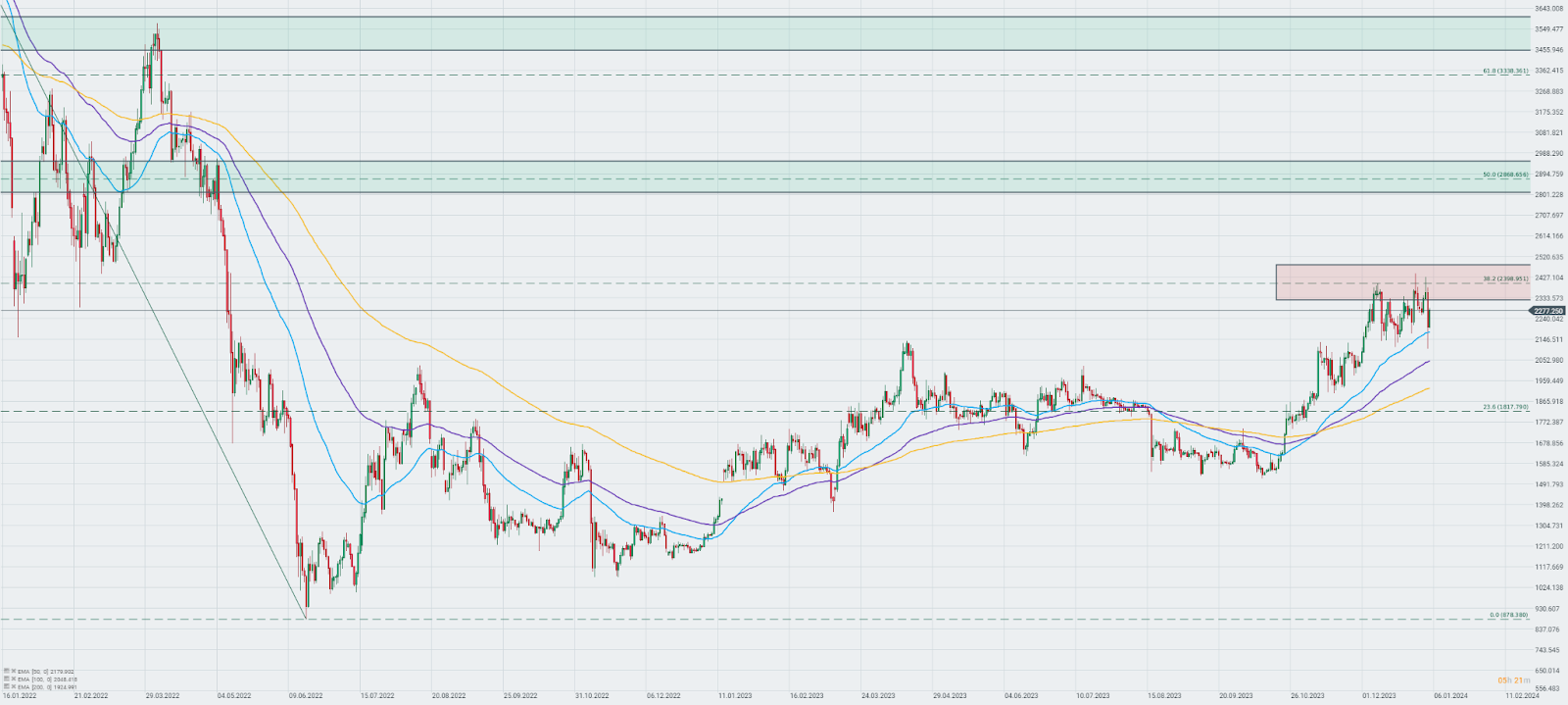Click Fibonacci label 61.8 (3338.361)

pyautogui.click(x=1505, y=71)
